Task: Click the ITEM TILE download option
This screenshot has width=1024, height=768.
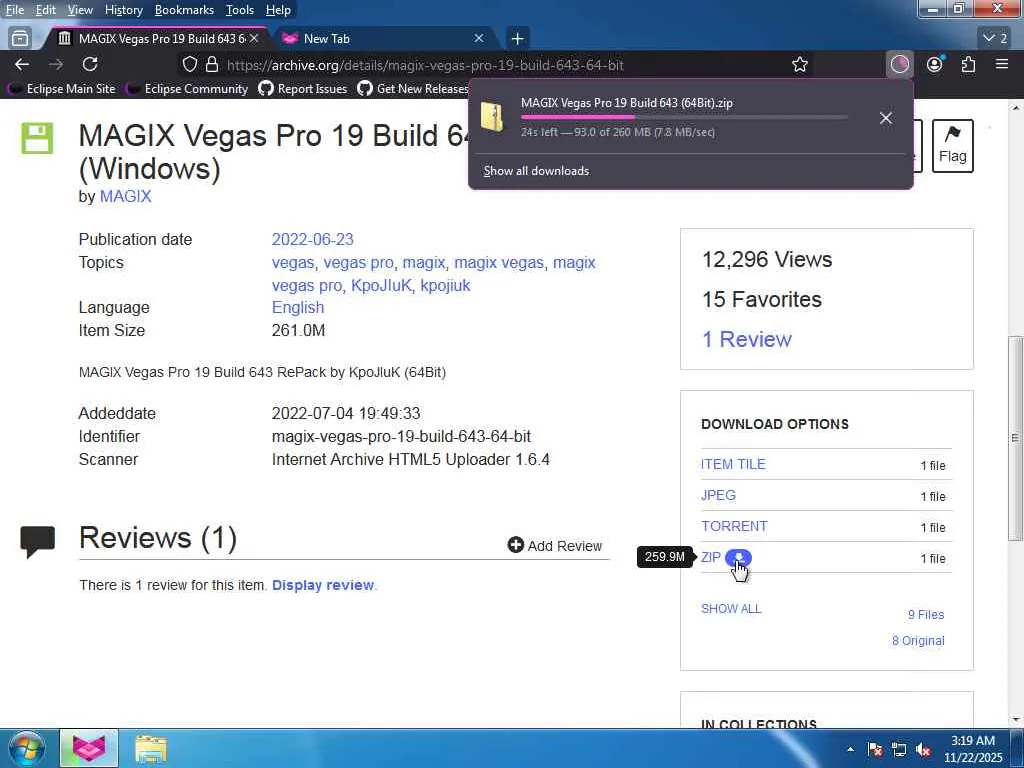Action: tap(733, 464)
